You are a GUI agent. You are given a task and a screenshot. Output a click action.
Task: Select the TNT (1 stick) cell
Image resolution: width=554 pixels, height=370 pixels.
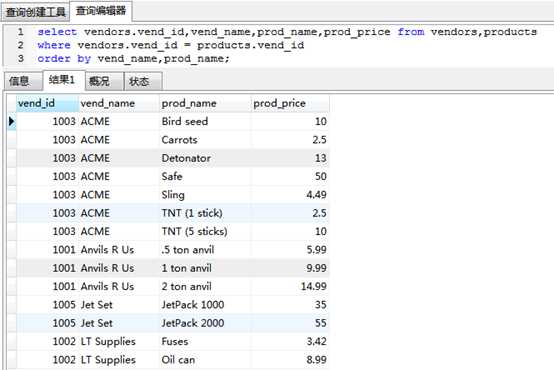(205, 213)
